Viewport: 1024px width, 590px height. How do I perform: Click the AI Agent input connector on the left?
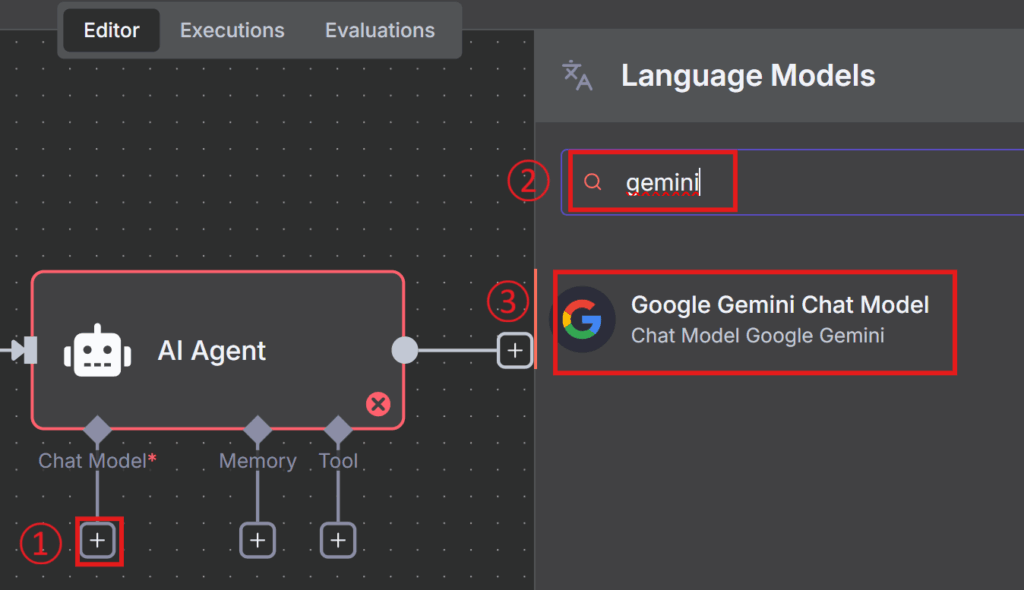coord(26,350)
